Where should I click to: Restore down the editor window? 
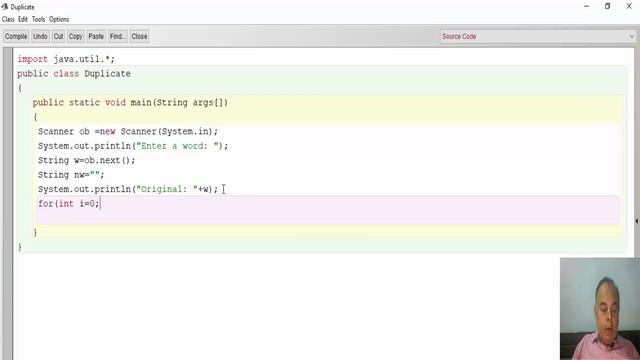(608, 6)
